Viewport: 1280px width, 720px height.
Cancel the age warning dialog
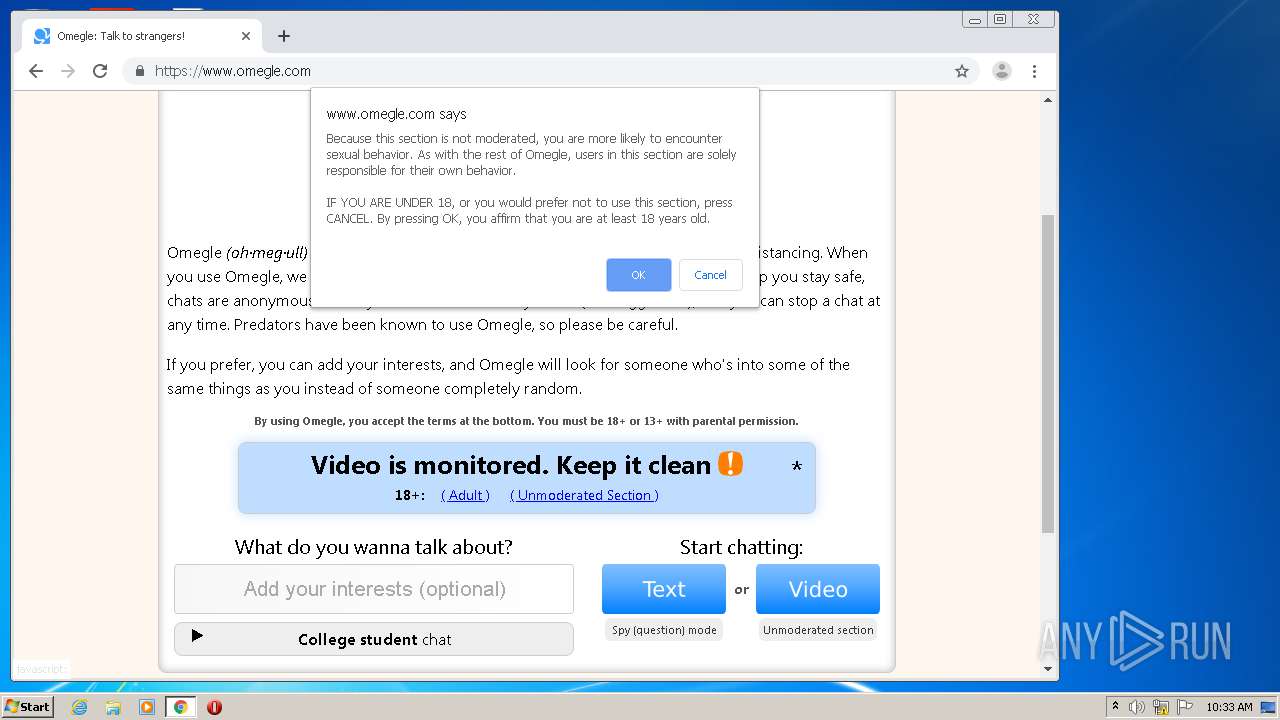(x=710, y=275)
